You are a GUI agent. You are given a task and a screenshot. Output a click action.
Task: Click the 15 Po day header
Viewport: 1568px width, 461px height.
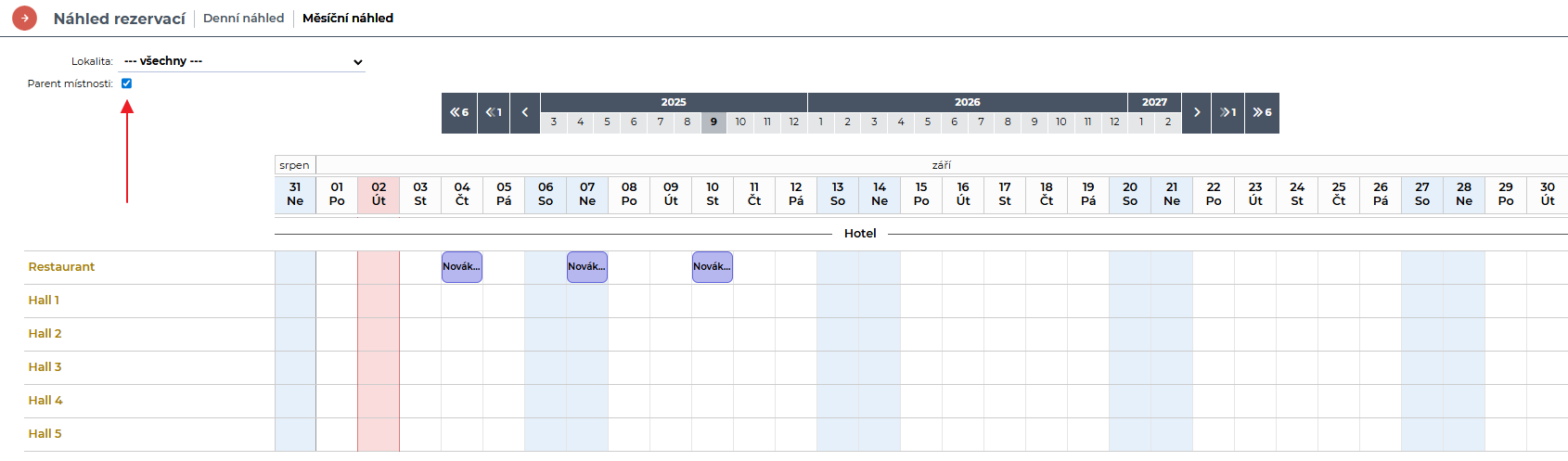tap(921, 194)
